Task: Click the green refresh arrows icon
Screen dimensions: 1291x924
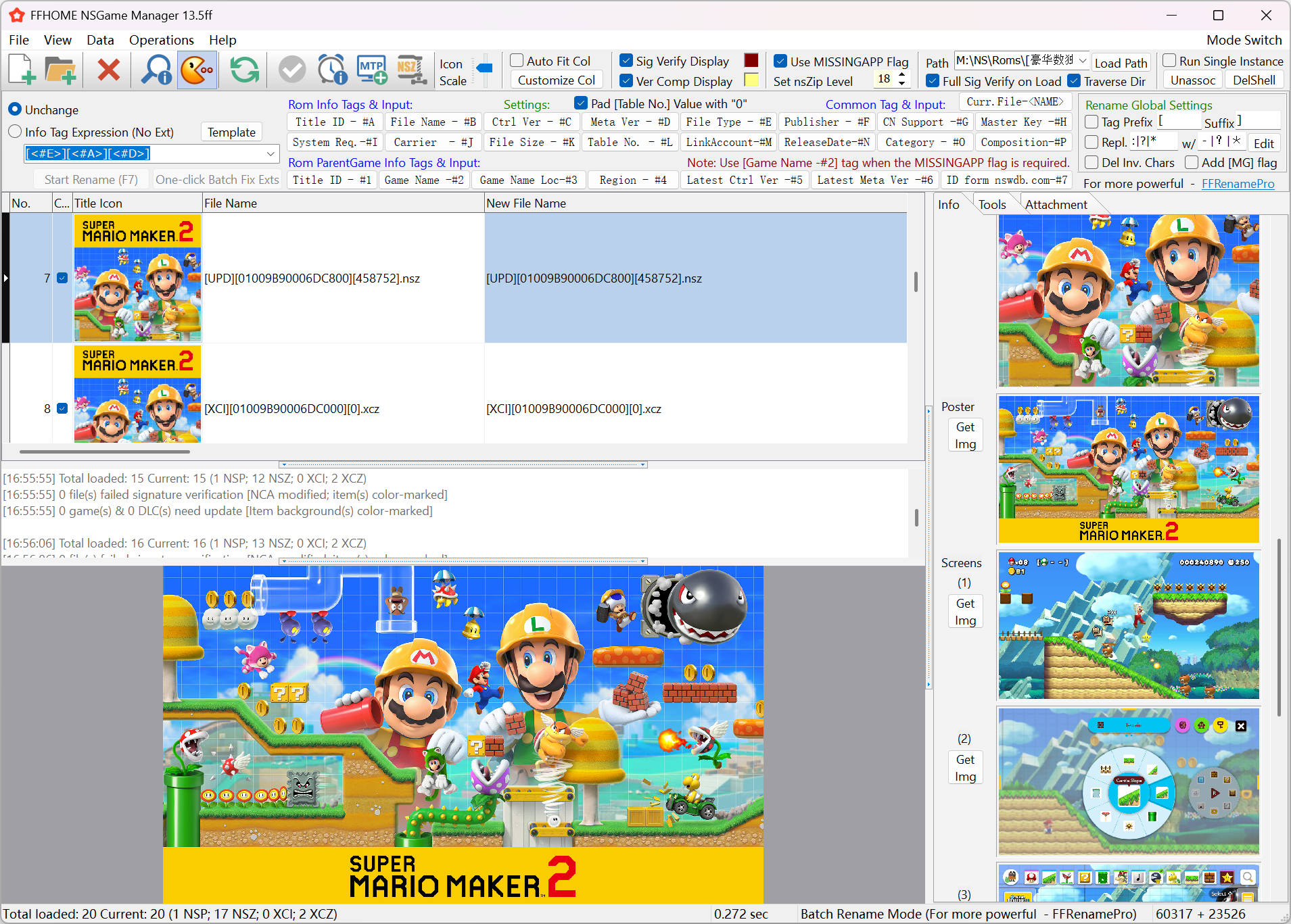Action: pos(245,70)
